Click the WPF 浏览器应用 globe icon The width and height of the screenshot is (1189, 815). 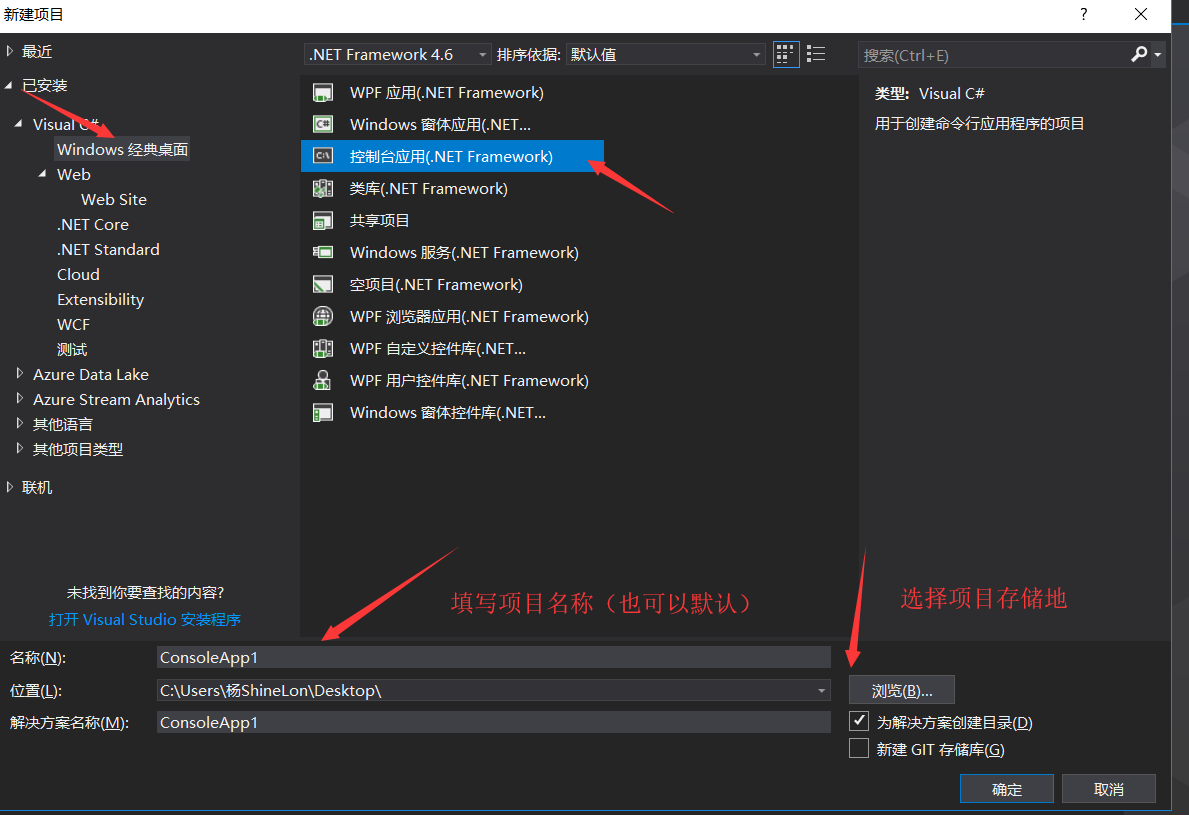(x=323, y=316)
